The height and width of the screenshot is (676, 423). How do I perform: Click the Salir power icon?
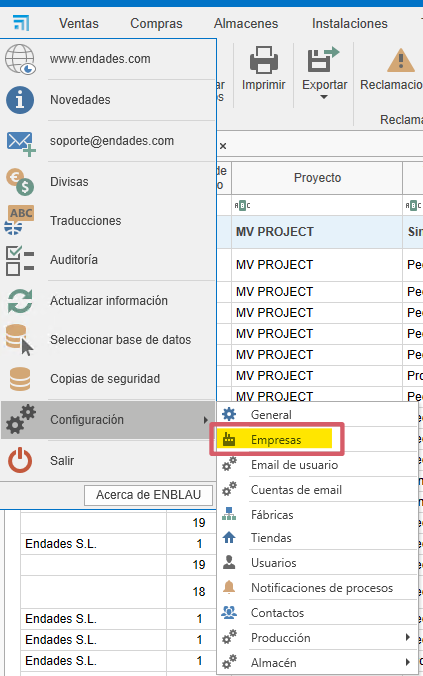tap(20, 460)
